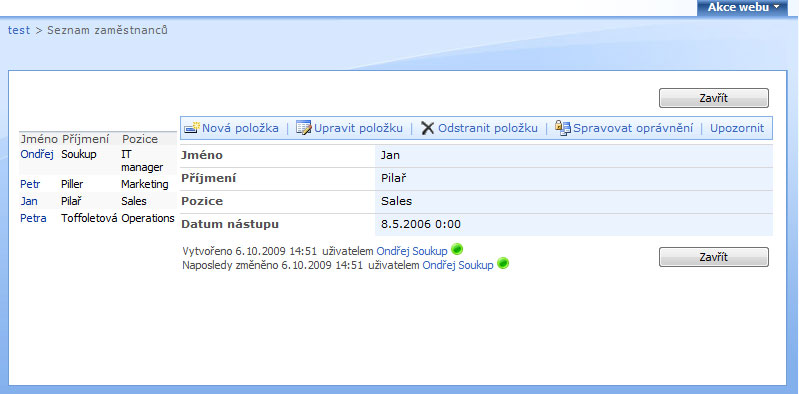The image size is (799, 394).
Task: Click the Operations position cell
Action: tap(148, 218)
